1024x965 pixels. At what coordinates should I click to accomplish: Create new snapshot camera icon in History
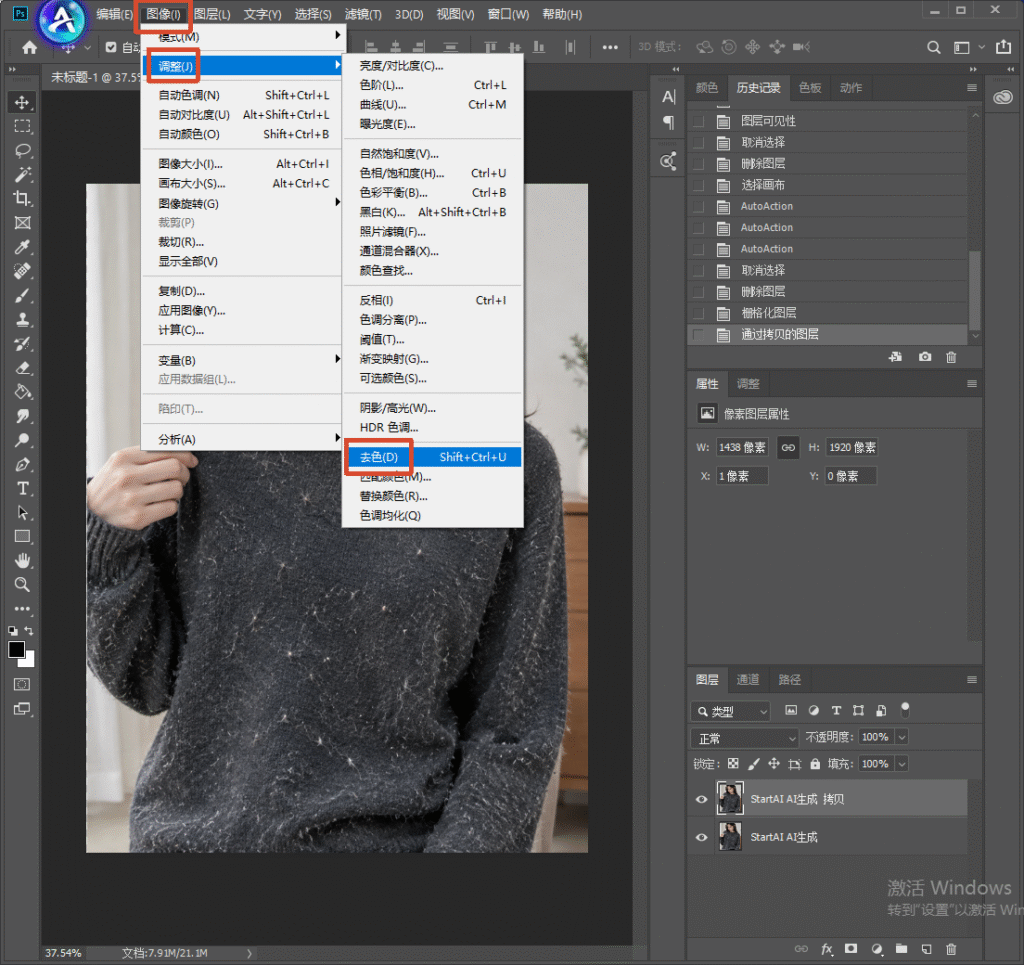[925, 356]
